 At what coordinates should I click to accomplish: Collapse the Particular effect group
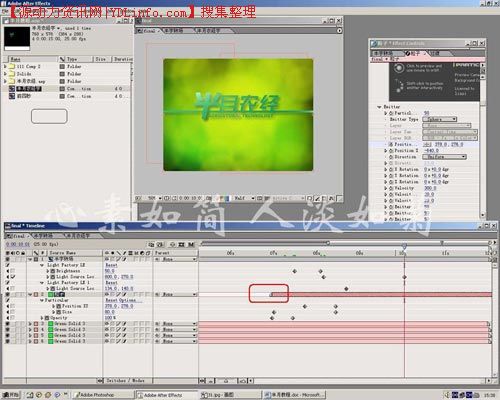(42, 300)
